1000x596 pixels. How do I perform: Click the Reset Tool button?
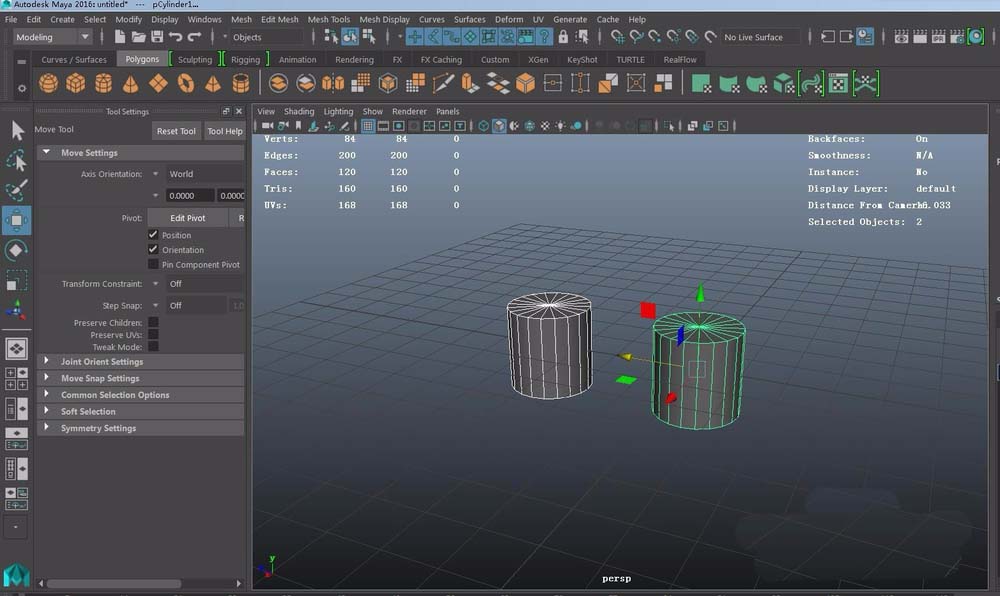click(x=176, y=131)
